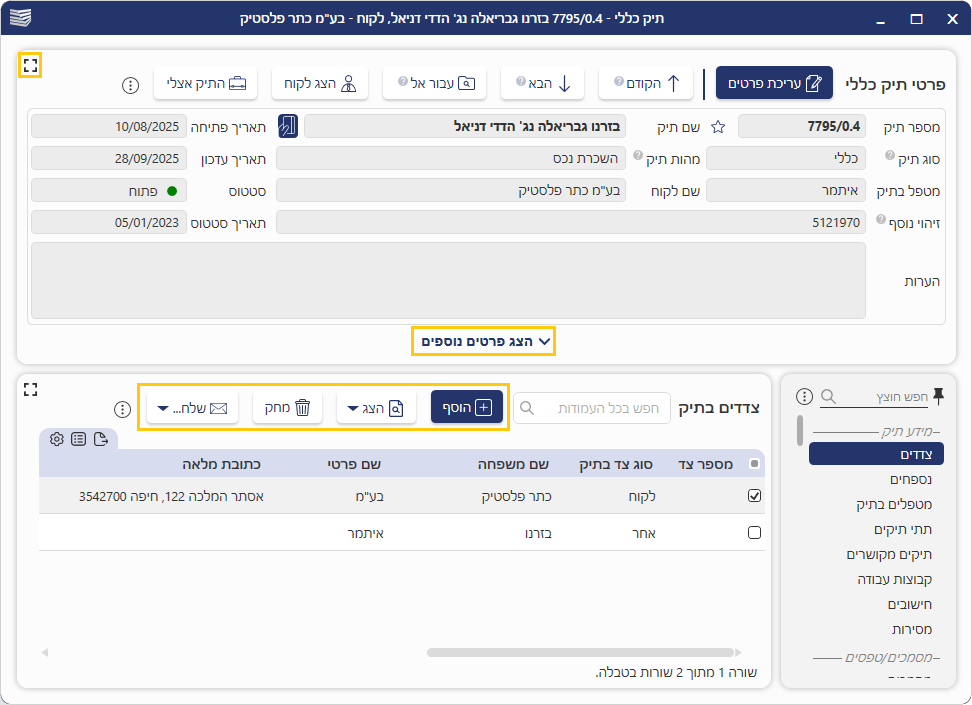
Task: Expand the פרטי תיק כללי panel to full screen
Action: 30,66
